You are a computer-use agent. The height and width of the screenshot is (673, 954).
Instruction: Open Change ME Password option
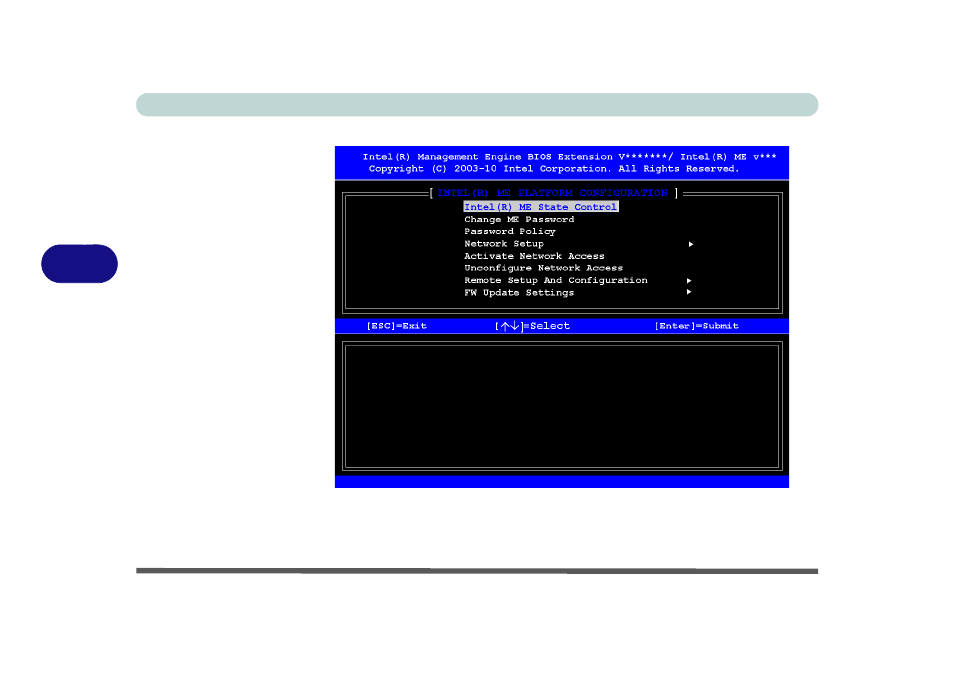519,220
